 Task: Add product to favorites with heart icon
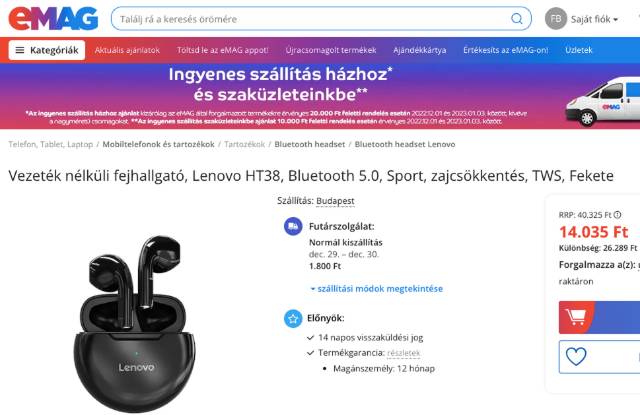coord(576,357)
